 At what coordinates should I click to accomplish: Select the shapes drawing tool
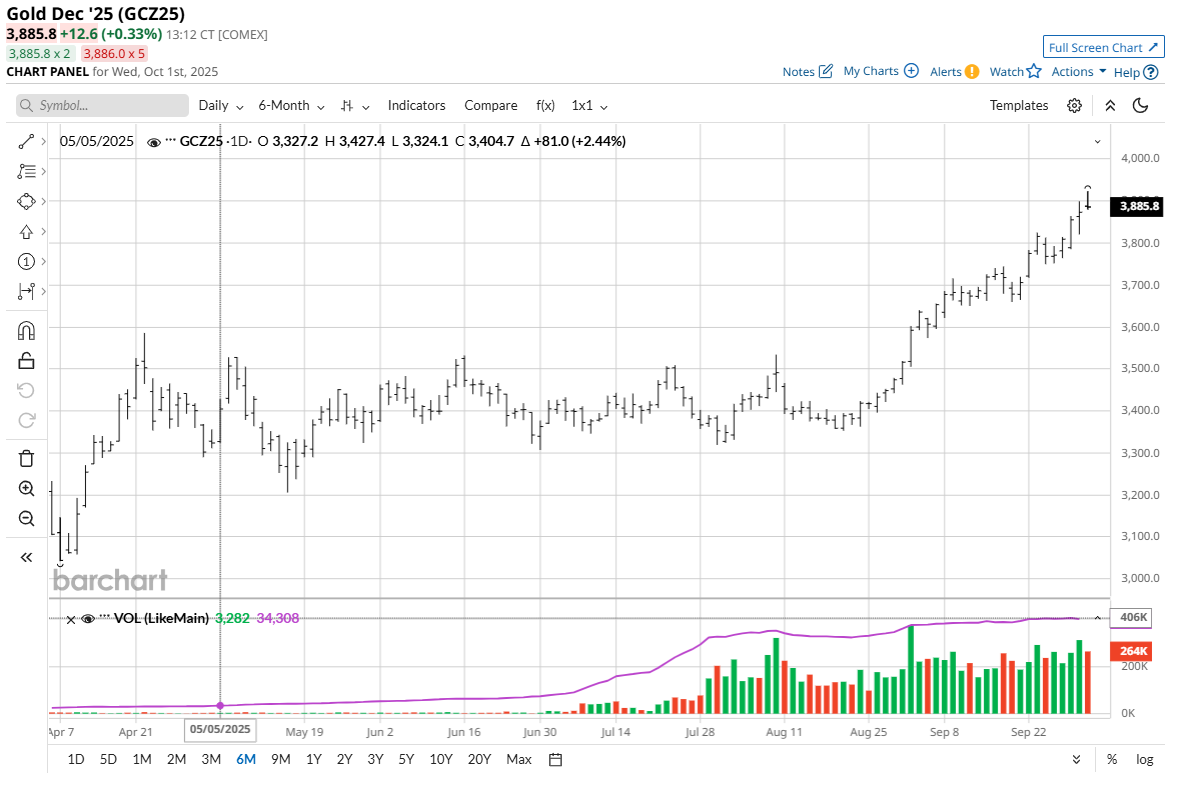tap(26, 202)
